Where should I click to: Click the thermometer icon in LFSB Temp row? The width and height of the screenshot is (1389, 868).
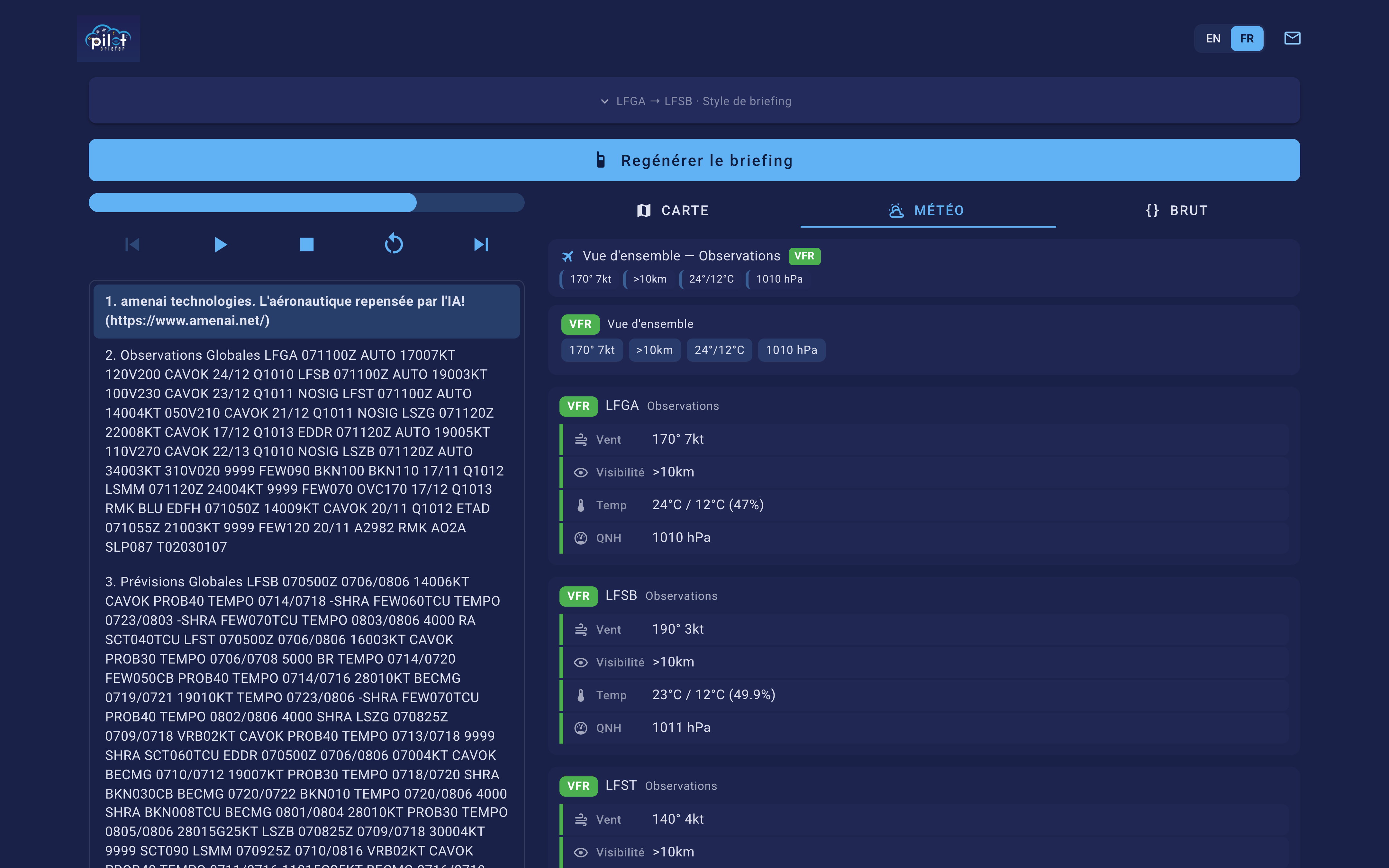tap(581, 695)
